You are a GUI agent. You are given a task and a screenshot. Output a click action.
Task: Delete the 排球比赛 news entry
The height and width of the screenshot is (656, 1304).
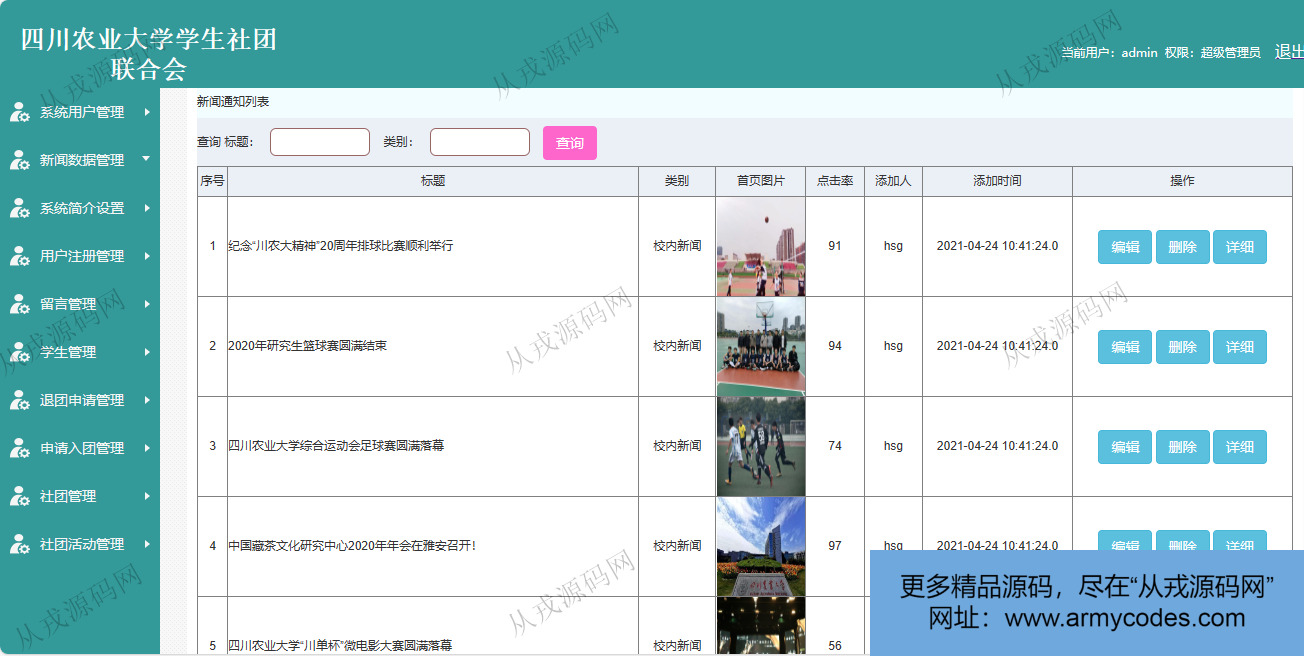coord(1183,247)
